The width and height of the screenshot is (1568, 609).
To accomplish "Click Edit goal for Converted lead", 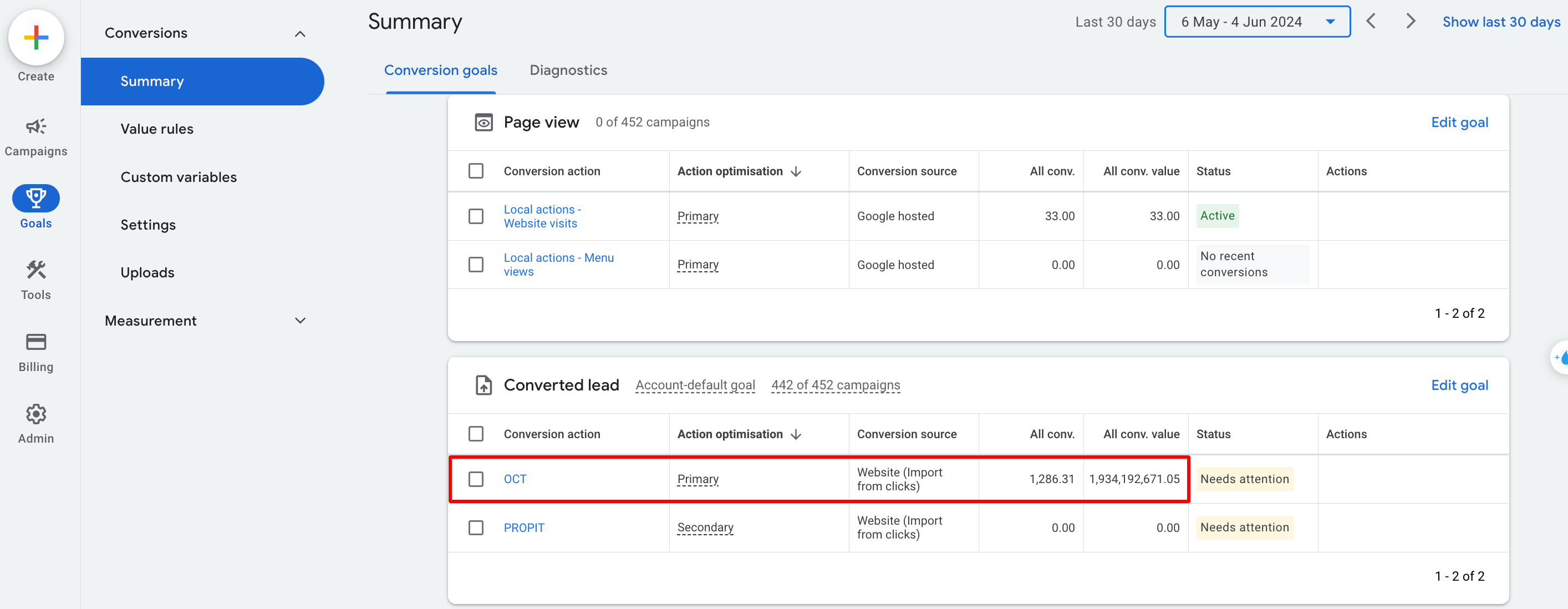I will [x=1459, y=385].
